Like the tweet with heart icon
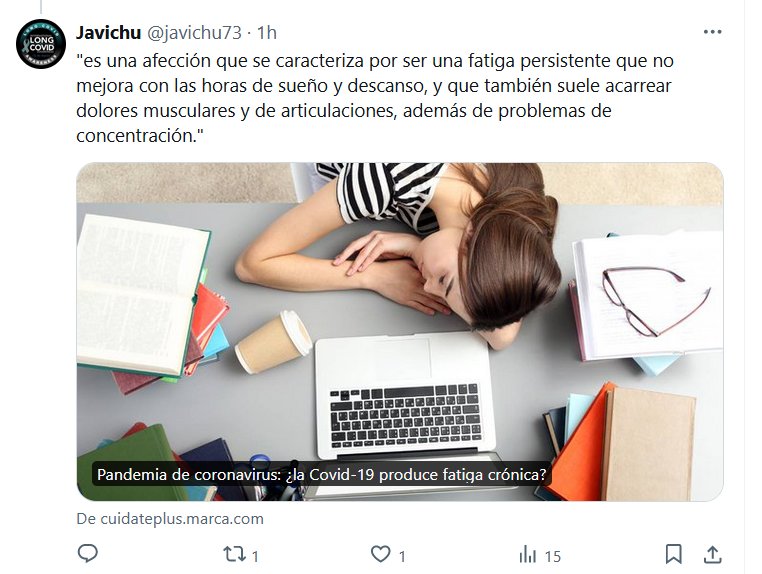The height and width of the screenshot is (574, 762). pyautogui.click(x=381, y=554)
